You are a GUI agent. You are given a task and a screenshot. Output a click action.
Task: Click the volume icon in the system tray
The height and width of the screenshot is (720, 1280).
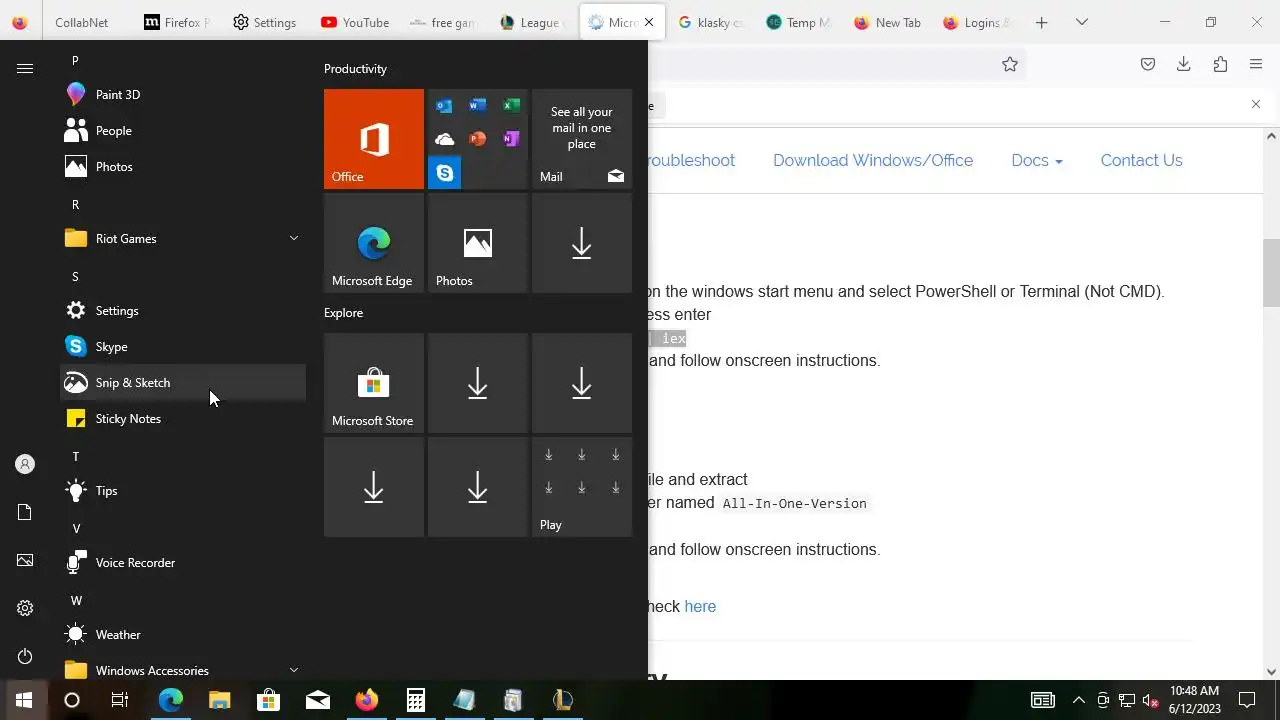point(1150,700)
